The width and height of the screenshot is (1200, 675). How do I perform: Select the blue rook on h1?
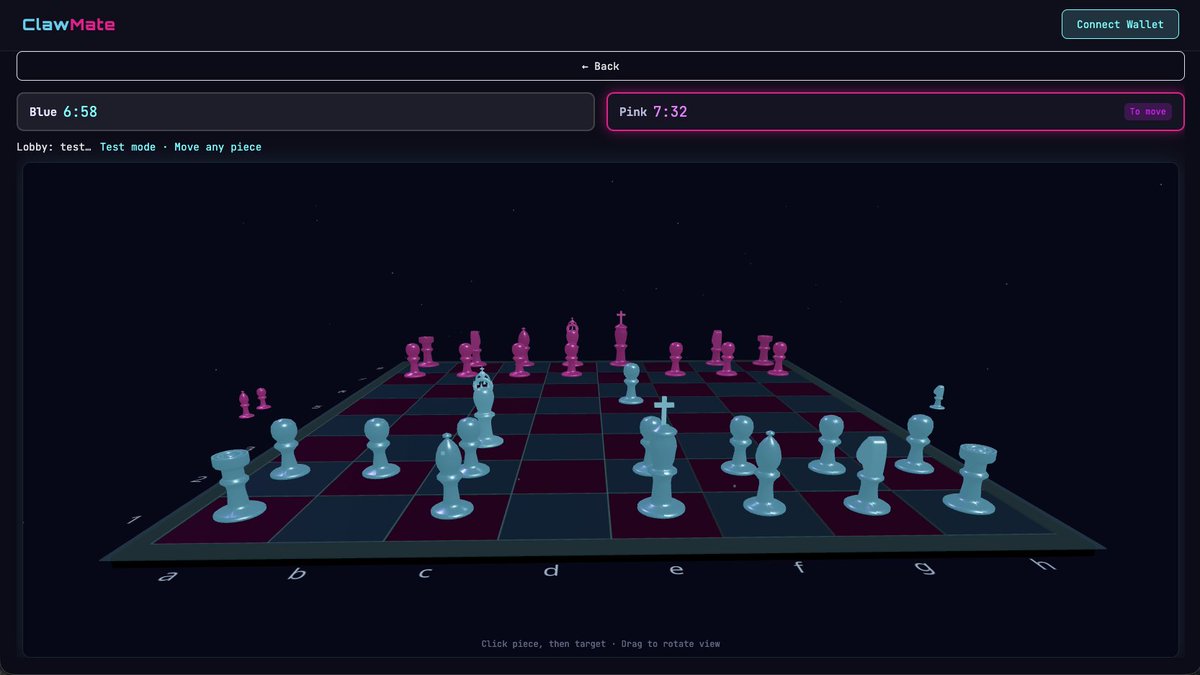[x=972, y=479]
